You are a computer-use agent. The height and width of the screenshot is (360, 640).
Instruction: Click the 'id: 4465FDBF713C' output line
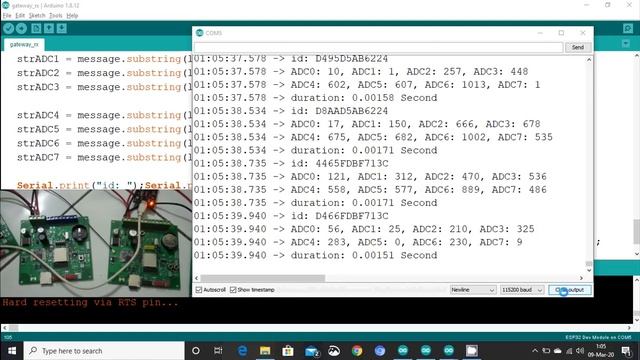[291, 163]
